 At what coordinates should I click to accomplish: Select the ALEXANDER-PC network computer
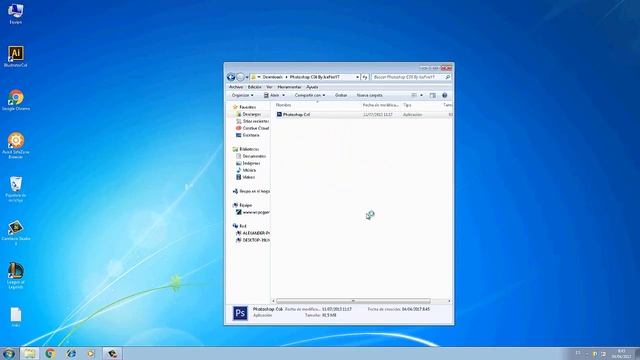[x=253, y=233]
